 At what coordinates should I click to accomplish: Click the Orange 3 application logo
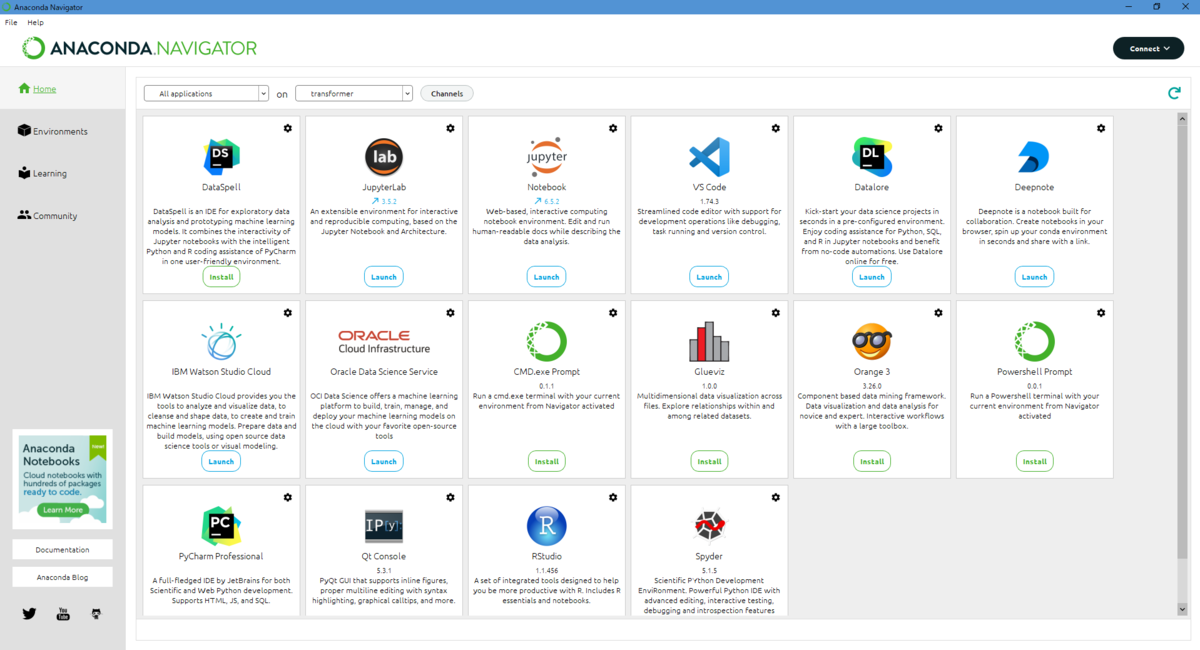click(872, 342)
